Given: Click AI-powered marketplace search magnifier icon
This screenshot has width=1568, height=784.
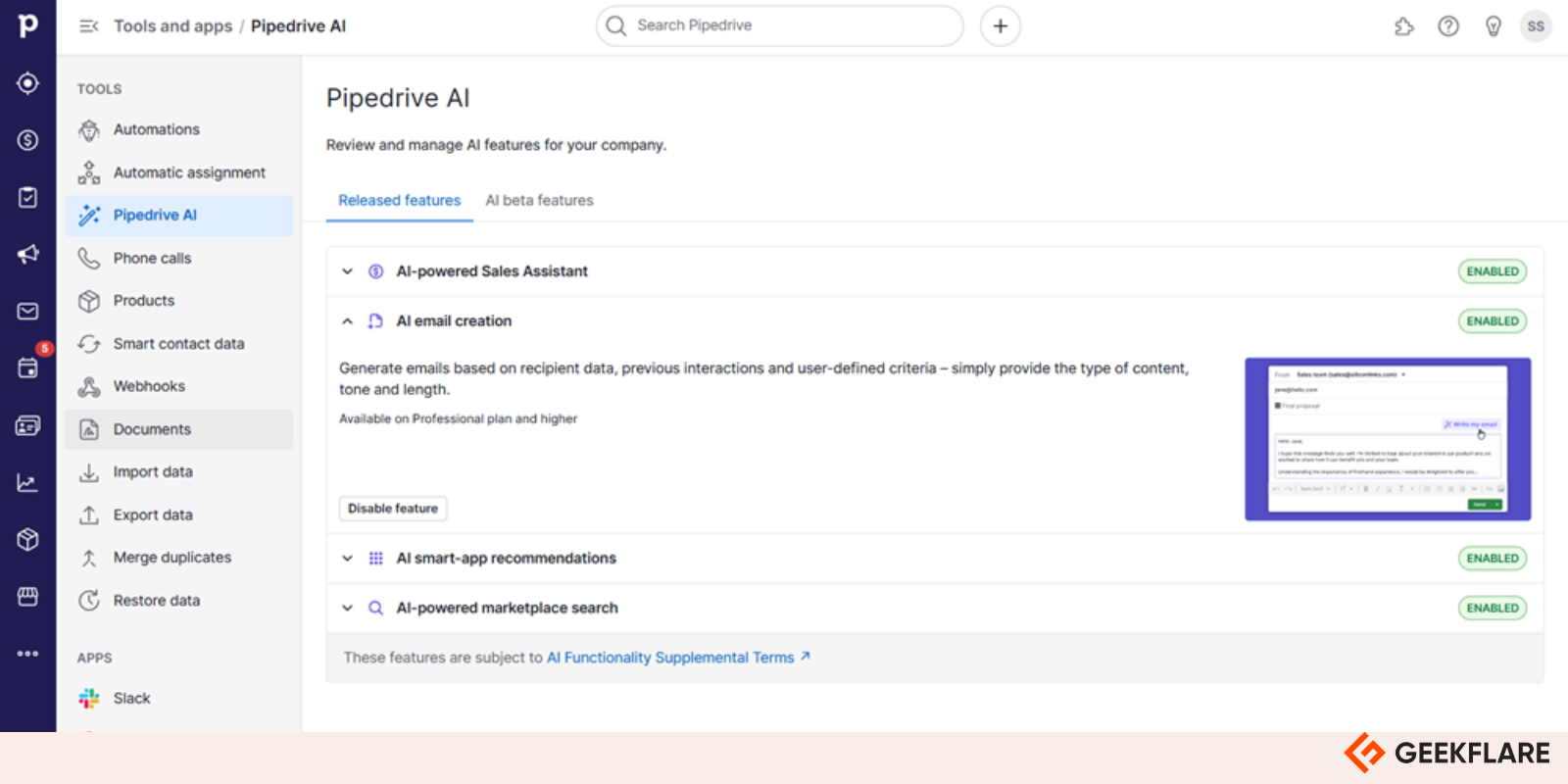Looking at the screenshot, I should click(375, 609).
